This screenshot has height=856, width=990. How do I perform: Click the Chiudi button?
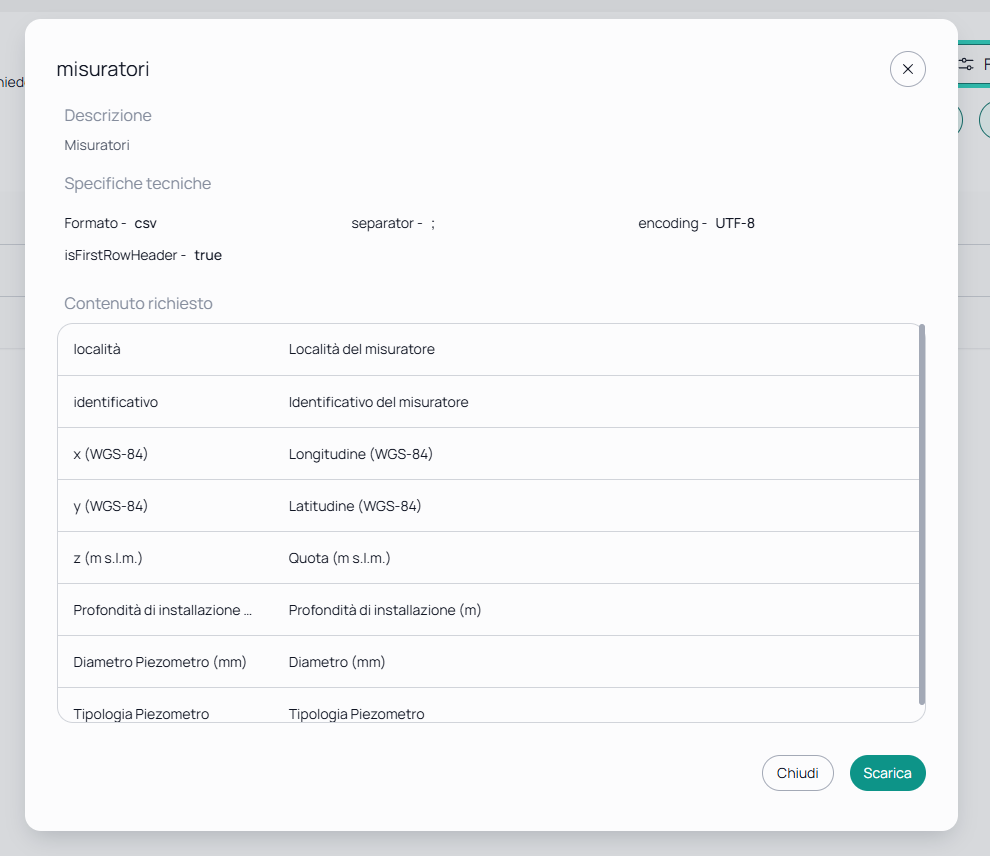pos(797,773)
